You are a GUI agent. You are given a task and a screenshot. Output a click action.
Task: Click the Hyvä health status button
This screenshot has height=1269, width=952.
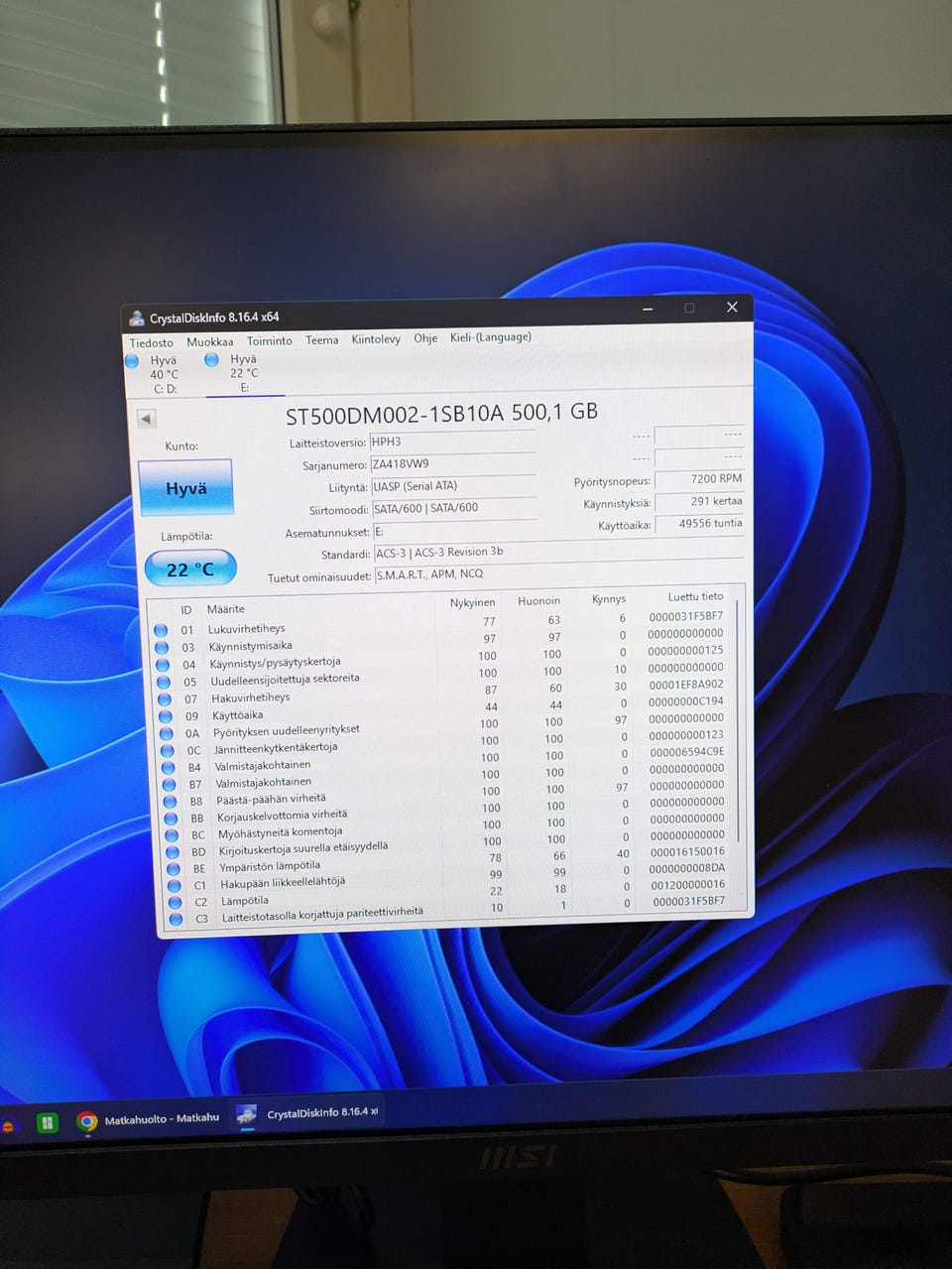click(x=185, y=487)
